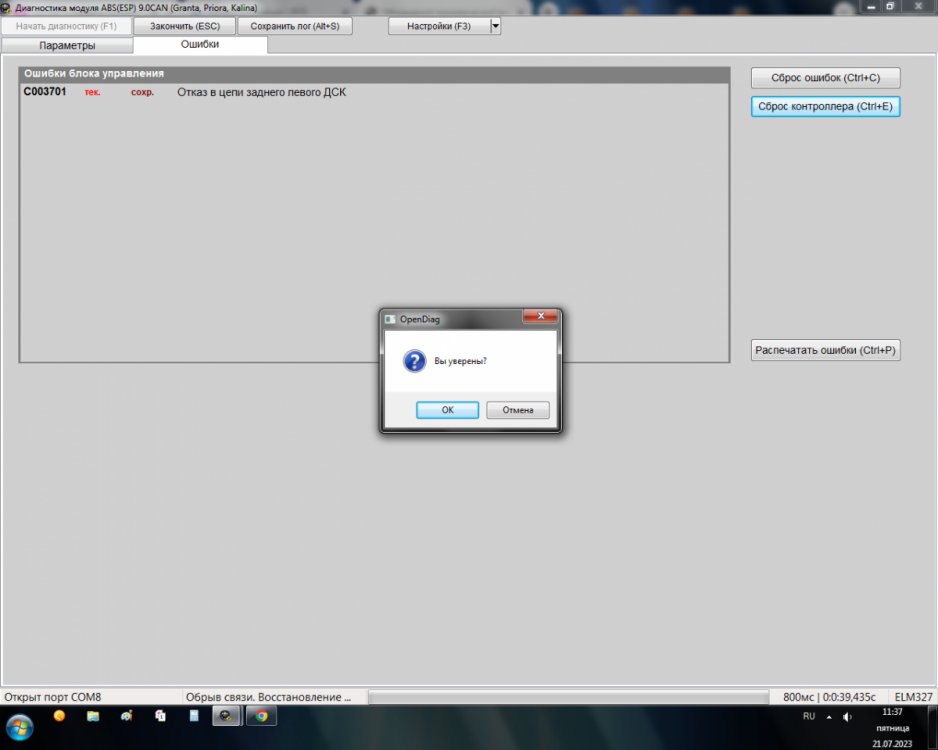Open Настройки (F3) settings
938x750 pixels.
(439, 26)
